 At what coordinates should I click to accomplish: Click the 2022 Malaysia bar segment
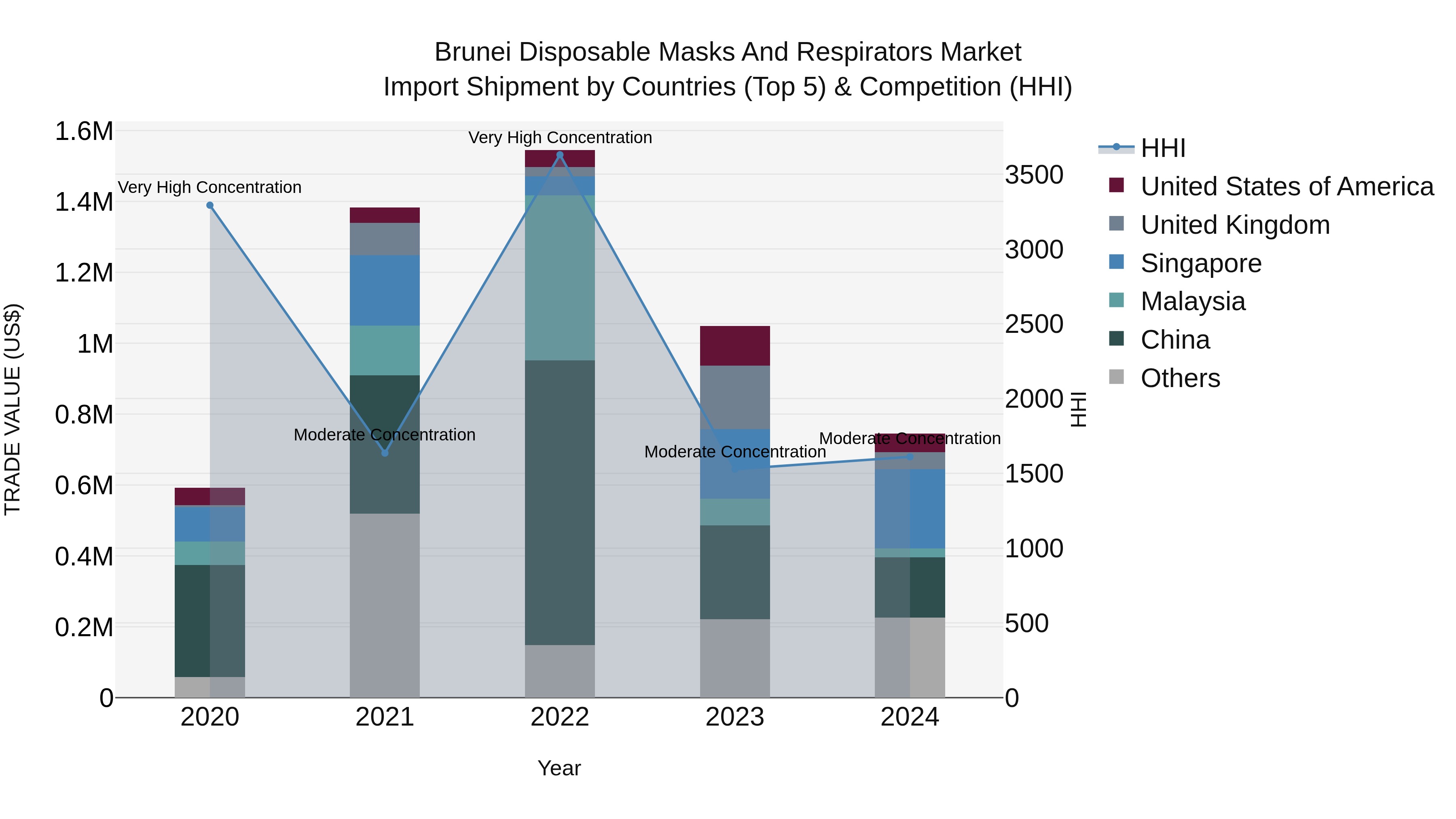click(560, 278)
